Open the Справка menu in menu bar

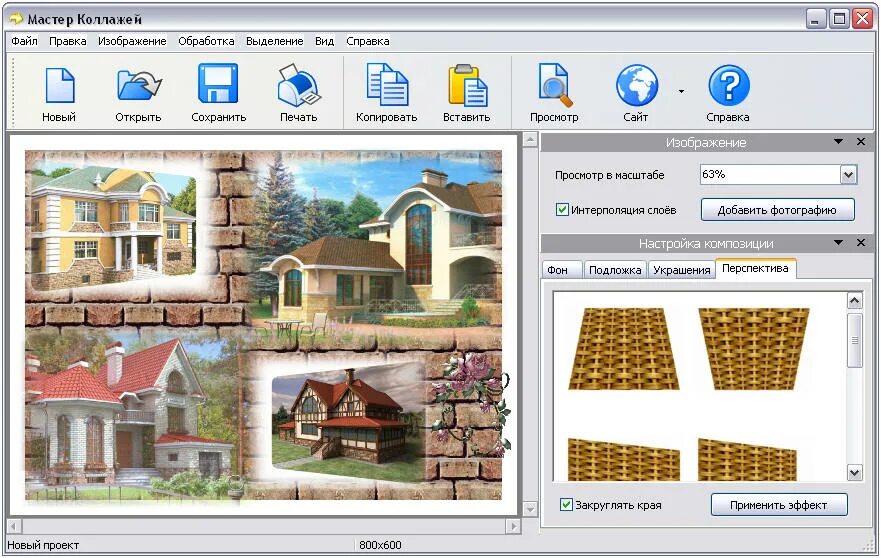click(367, 41)
